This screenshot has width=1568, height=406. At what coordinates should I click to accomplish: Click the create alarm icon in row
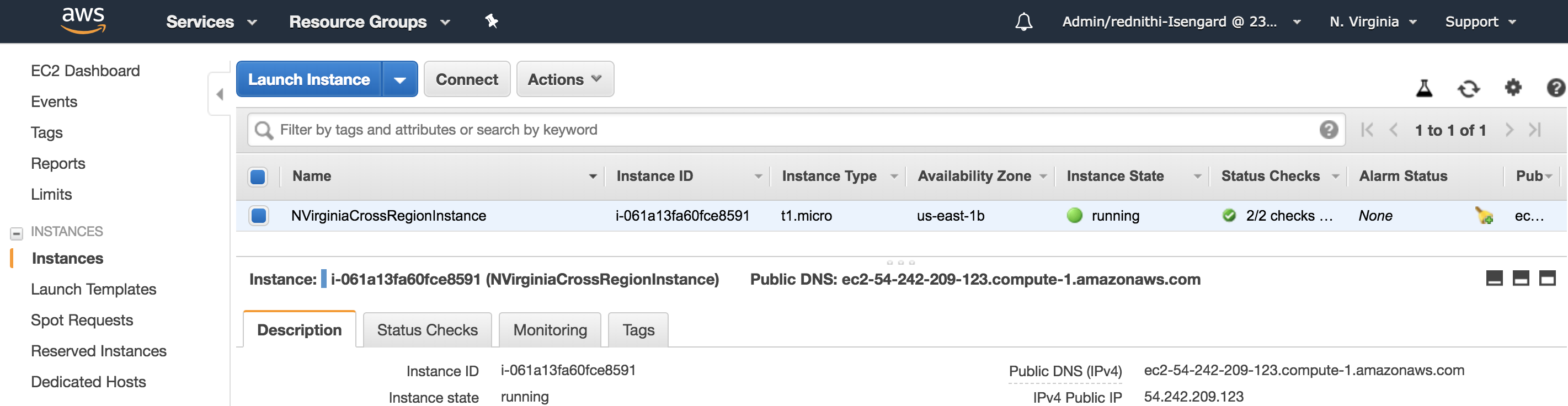1484,216
